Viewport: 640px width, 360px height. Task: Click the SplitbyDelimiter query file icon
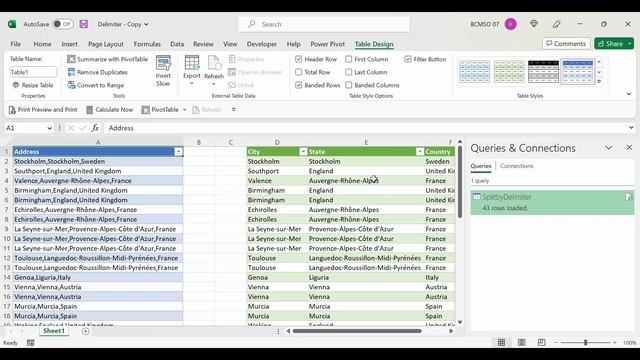(x=628, y=197)
